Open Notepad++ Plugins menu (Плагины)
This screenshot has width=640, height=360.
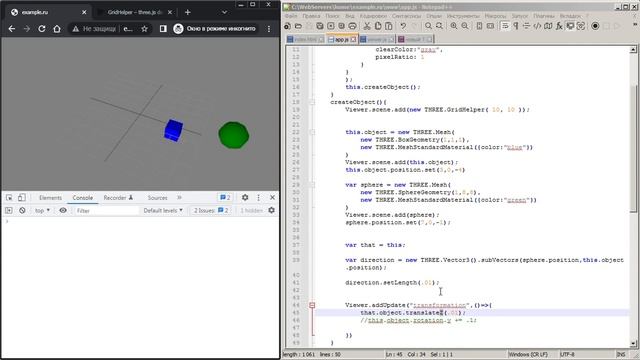point(544,16)
